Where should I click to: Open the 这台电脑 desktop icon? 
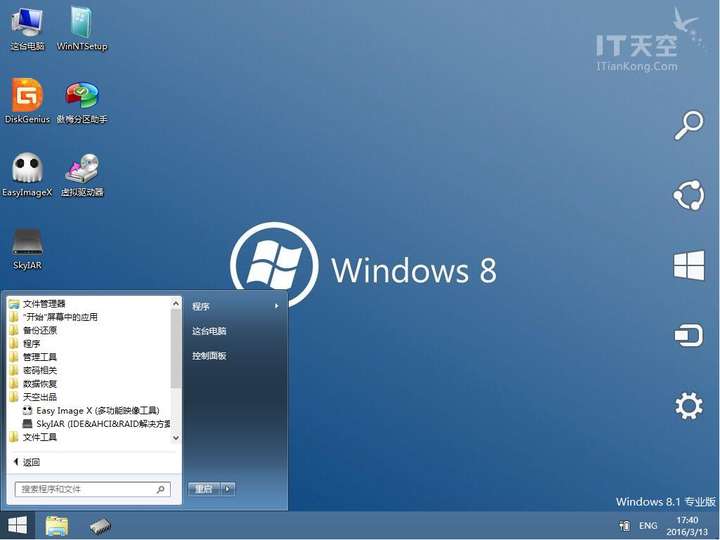(x=27, y=28)
